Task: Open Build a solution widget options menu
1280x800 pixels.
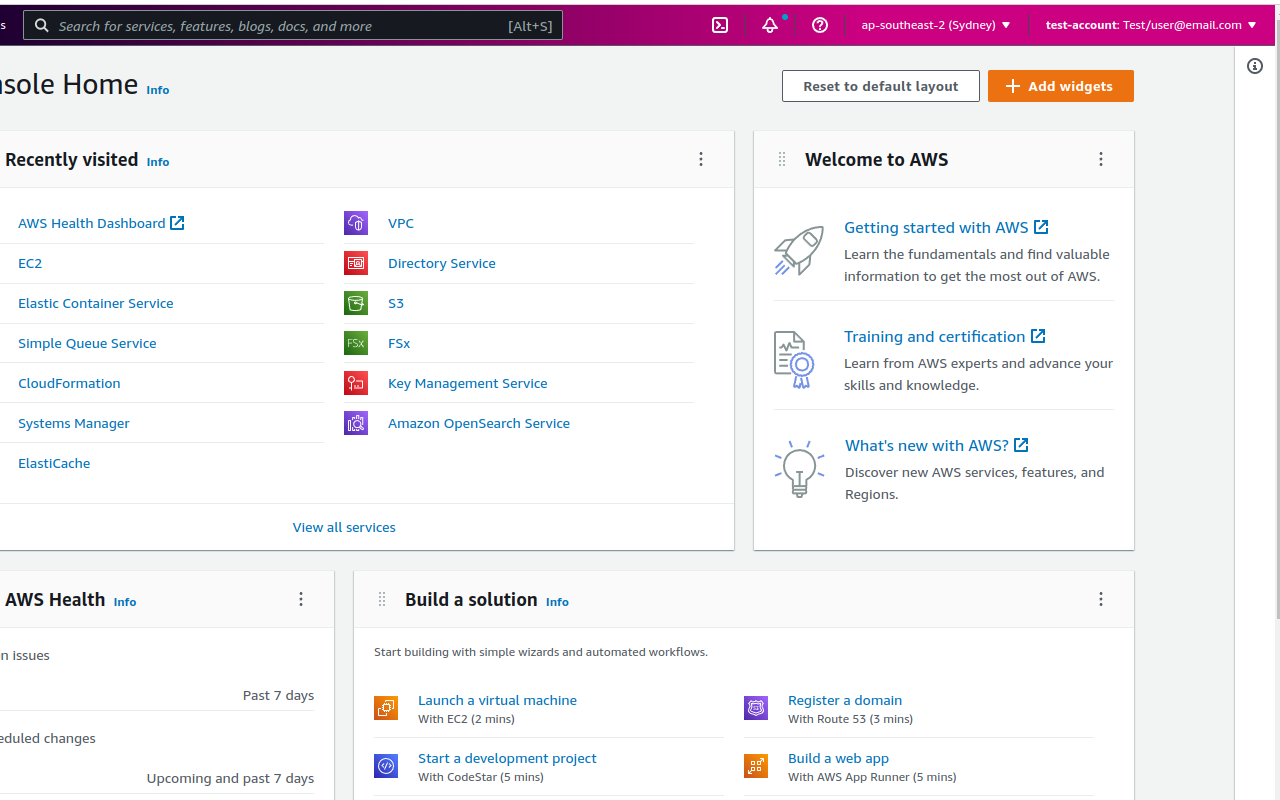Action: pyautogui.click(x=1101, y=599)
